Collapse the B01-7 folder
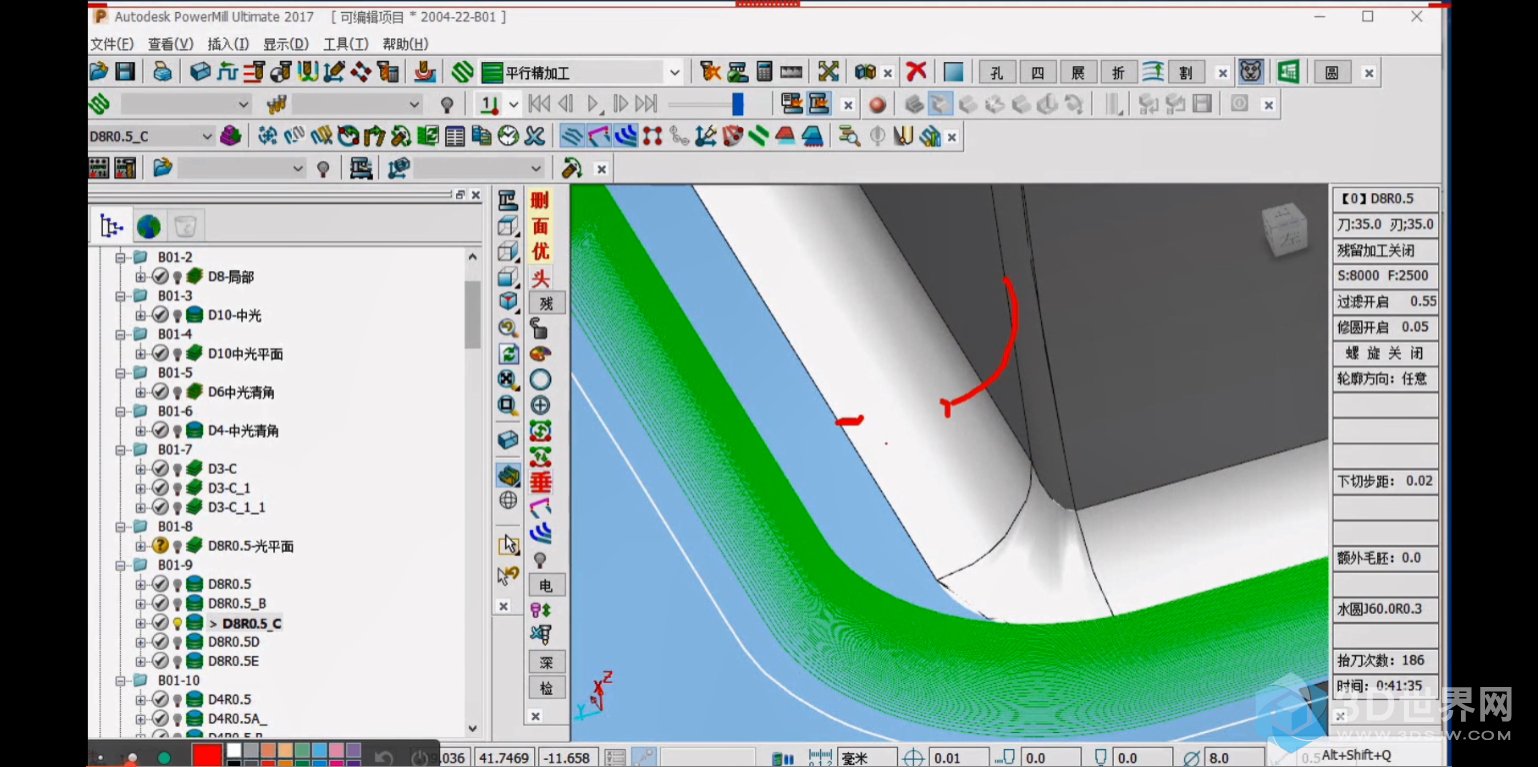The image size is (1538, 767). 120,450
